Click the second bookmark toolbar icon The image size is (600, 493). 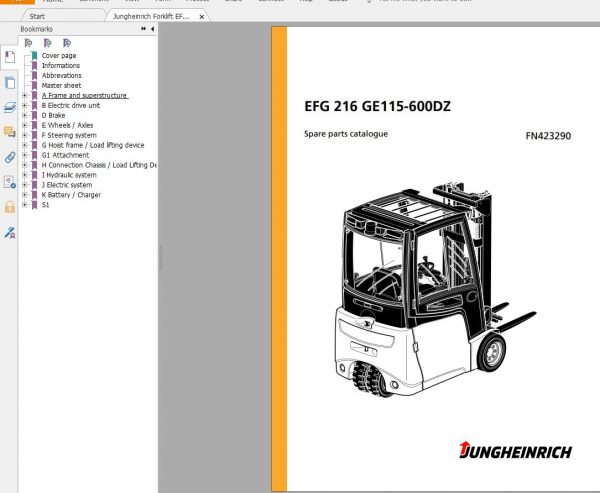[47, 43]
